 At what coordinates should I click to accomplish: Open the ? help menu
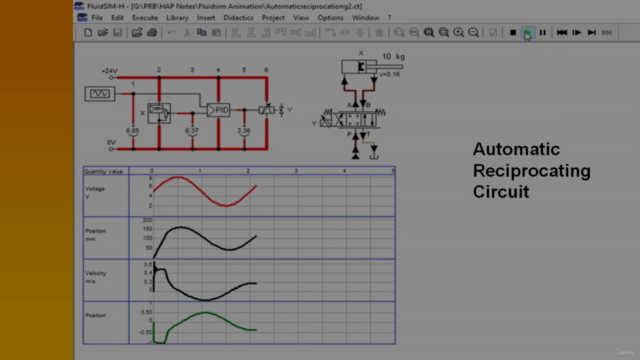pos(389,18)
